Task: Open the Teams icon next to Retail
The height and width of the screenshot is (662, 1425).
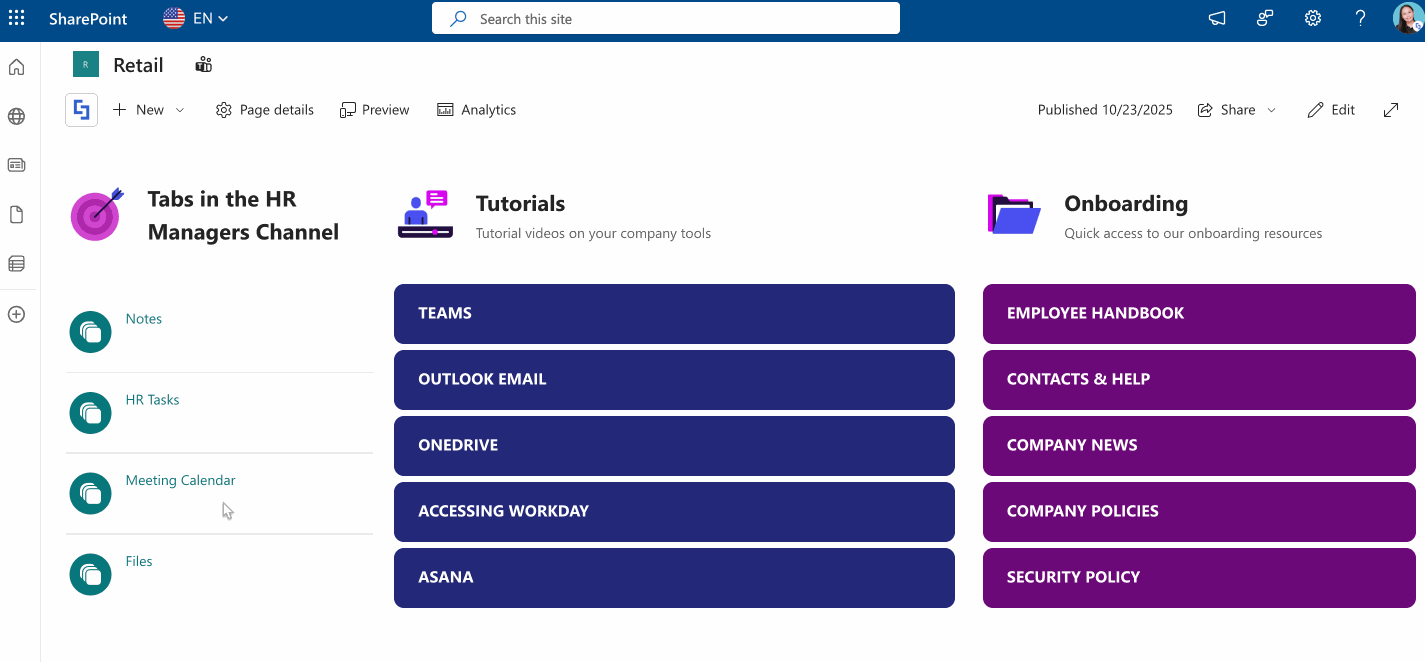Action: tap(203, 64)
